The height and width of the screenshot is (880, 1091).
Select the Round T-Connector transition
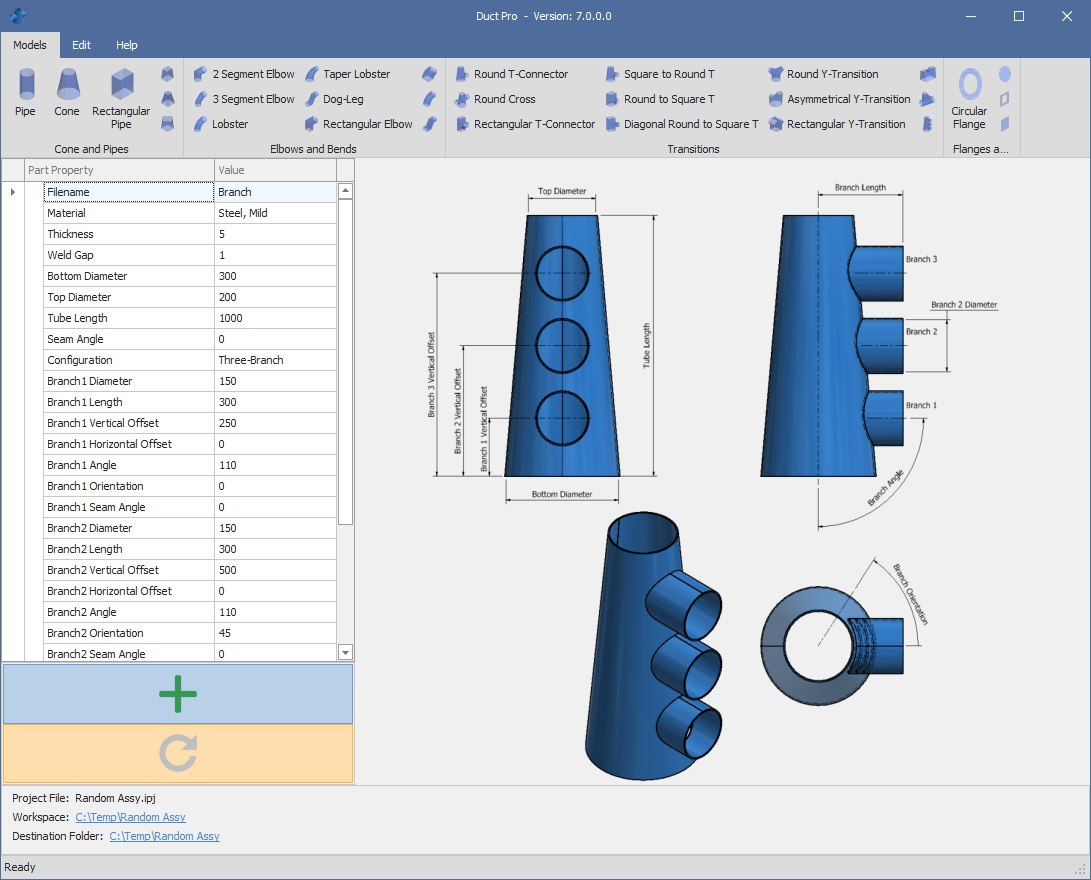point(512,74)
